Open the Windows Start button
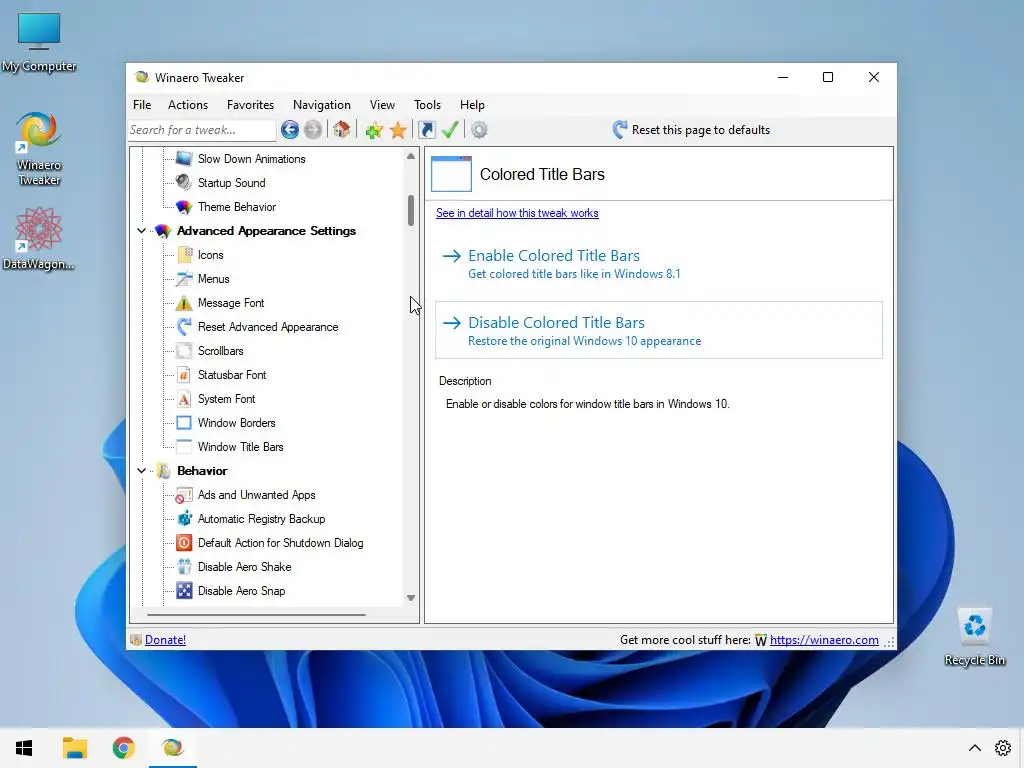Viewport: 1024px width, 768px height. [24, 748]
